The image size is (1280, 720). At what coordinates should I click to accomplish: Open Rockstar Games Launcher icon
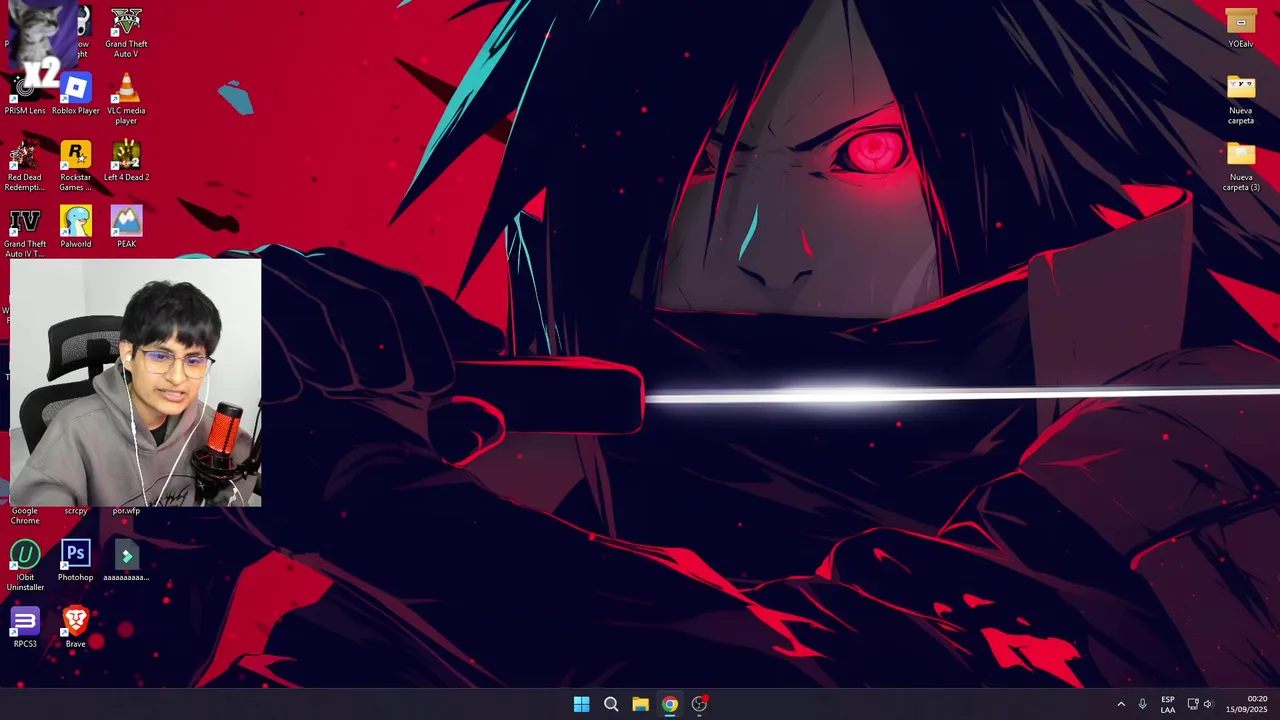click(x=75, y=165)
